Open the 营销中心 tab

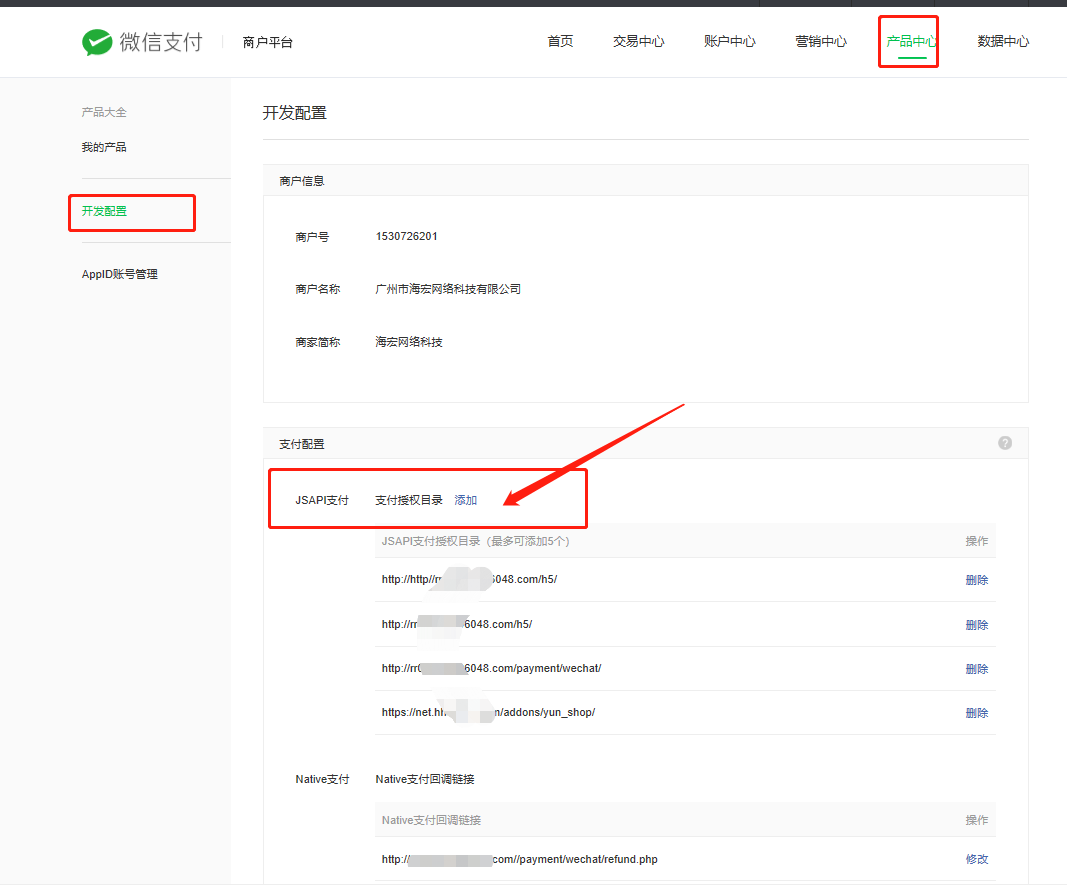[x=821, y=42]
